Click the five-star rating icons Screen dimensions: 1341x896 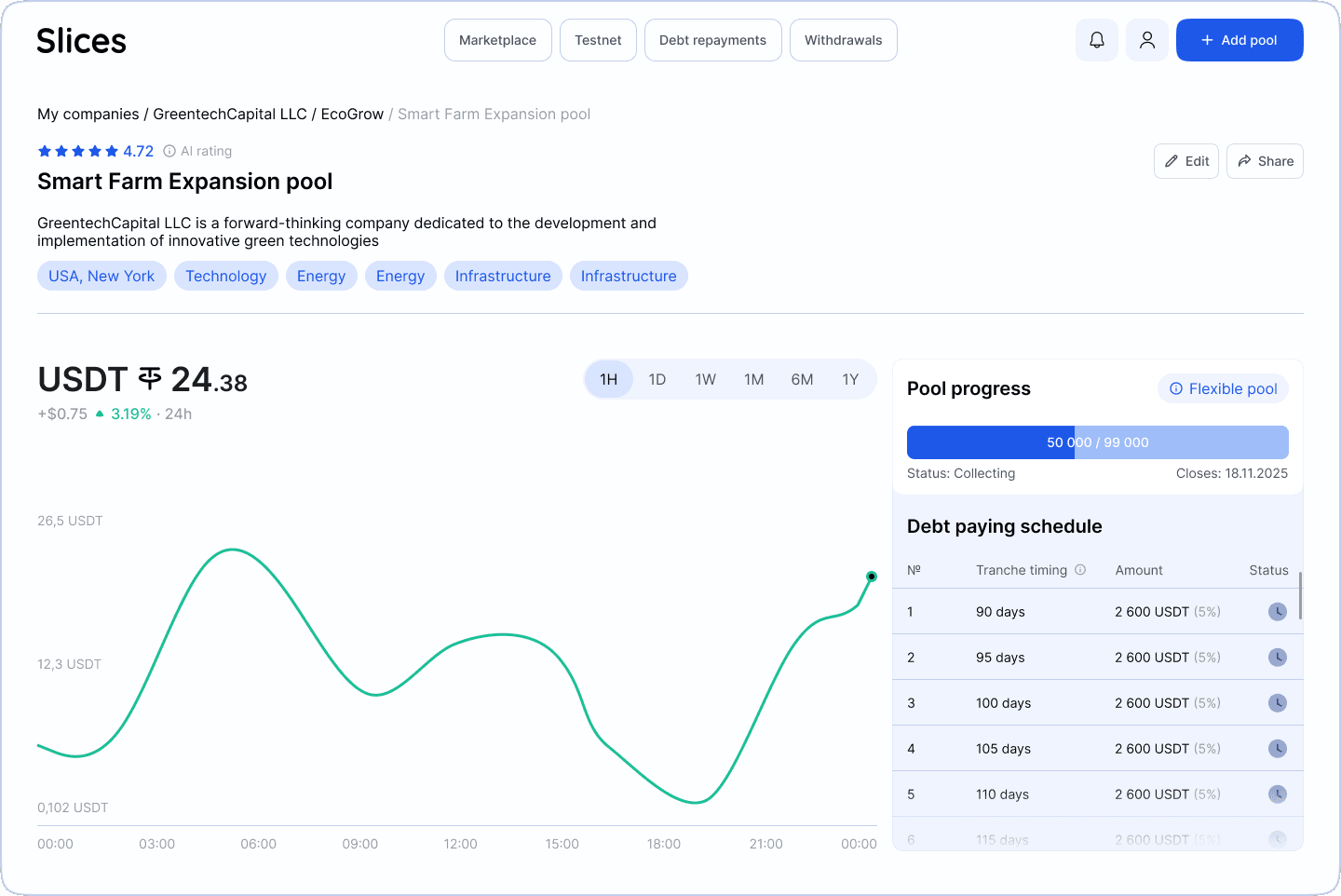78,151
